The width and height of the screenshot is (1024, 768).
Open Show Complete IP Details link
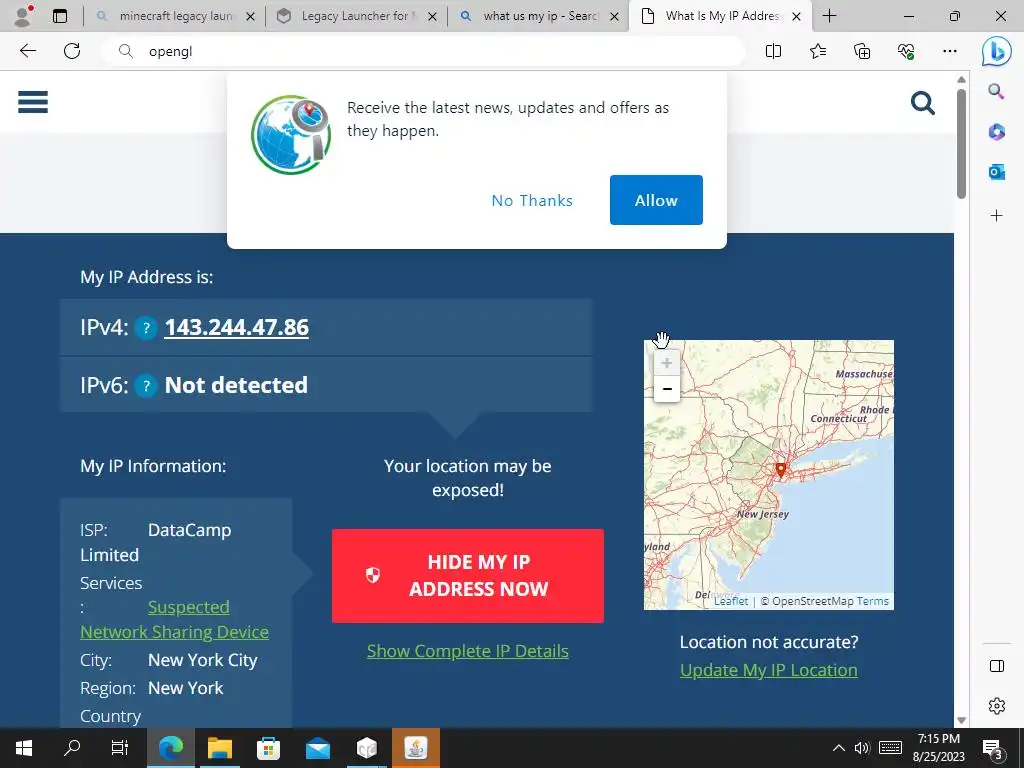click(x=468, y=651)
